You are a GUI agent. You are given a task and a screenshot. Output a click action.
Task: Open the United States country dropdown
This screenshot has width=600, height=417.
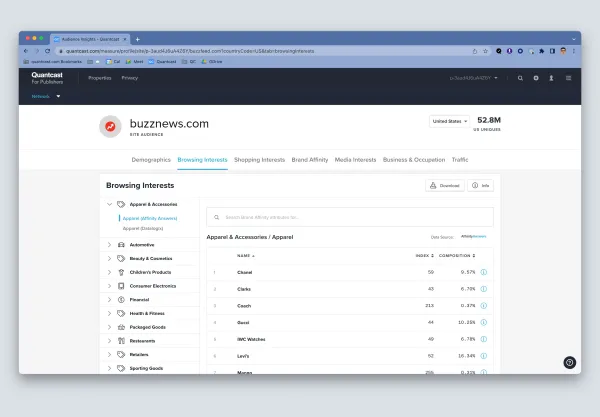[449, 121]
